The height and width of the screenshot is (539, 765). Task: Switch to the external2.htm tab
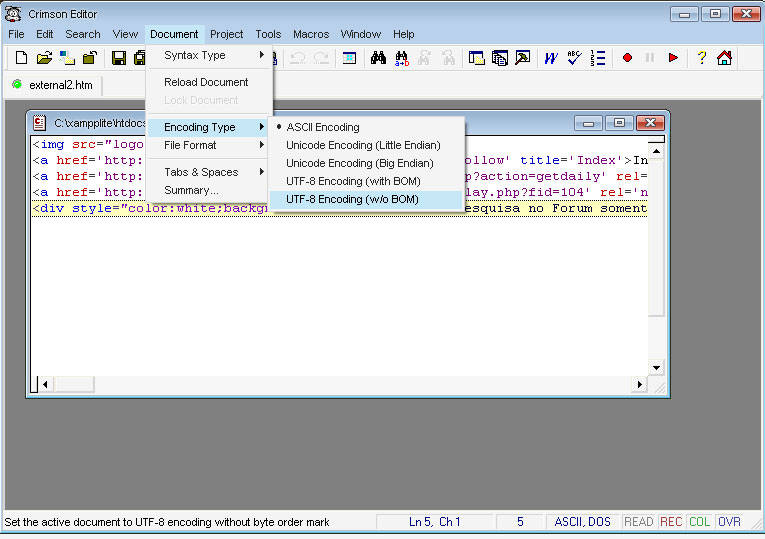pyautogui.click(x=54, y=85)
